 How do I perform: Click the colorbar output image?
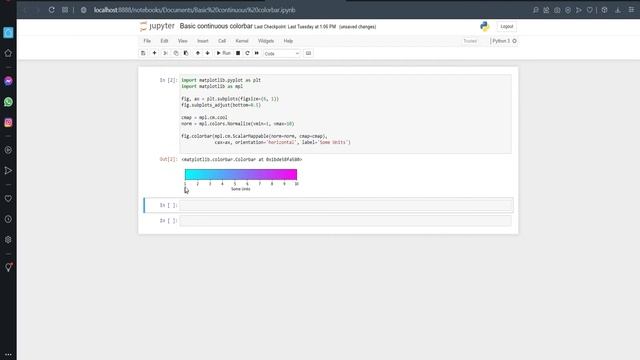241,180
